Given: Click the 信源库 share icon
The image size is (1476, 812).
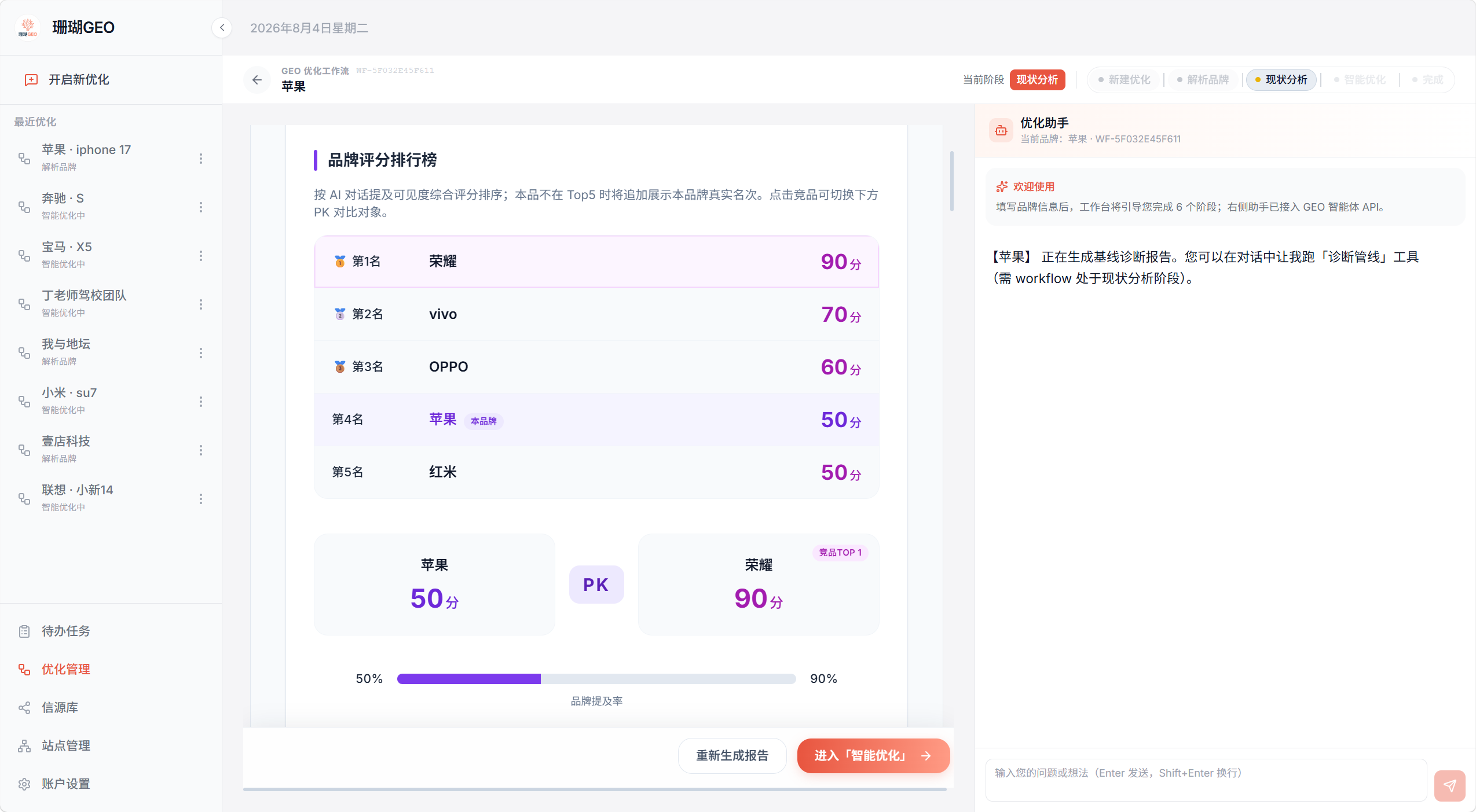Looking at the screenshot, I should pyautogui.click(x=24, y=708).
